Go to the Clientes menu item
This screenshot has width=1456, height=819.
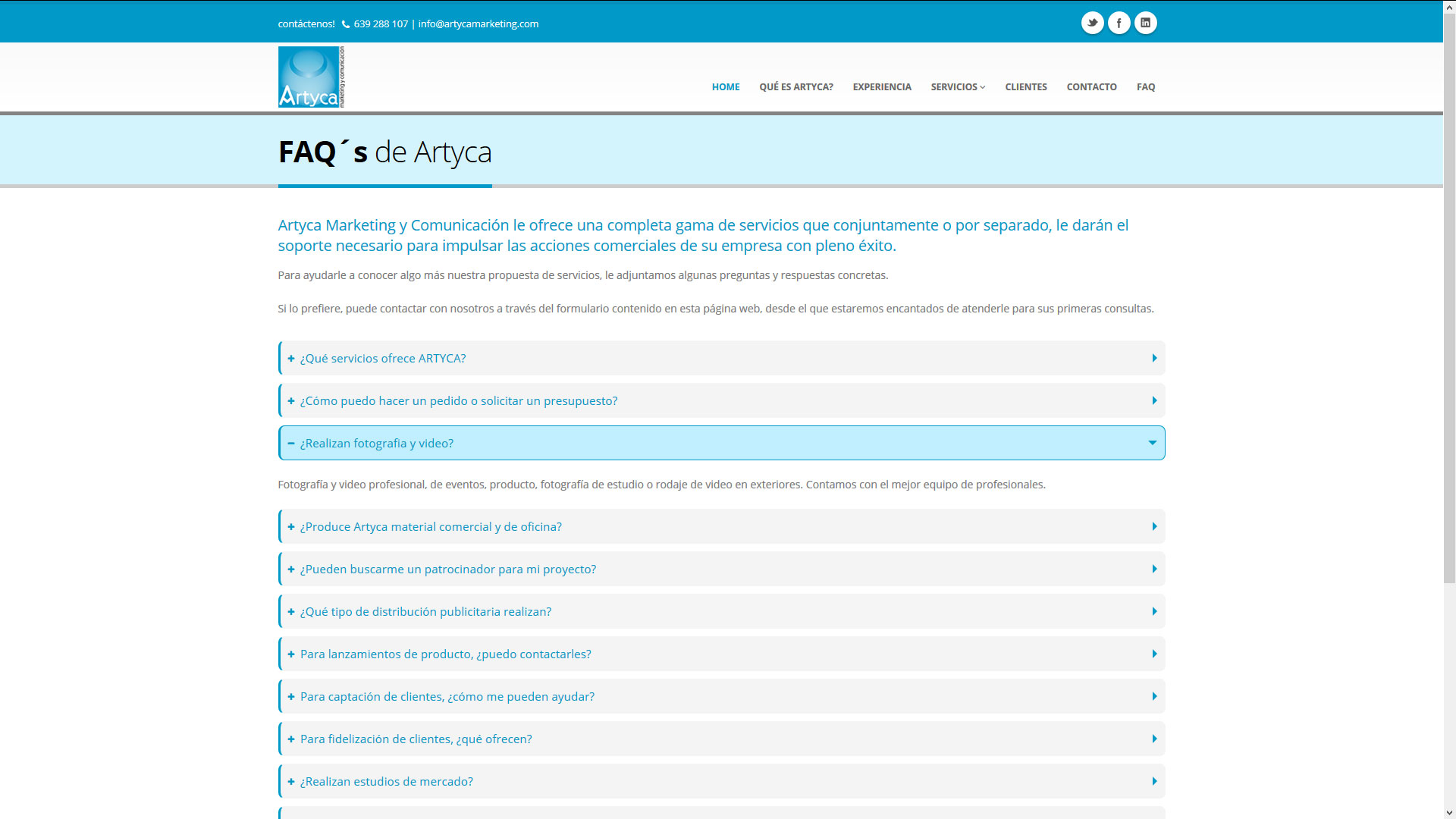(x=1025, y=87)
